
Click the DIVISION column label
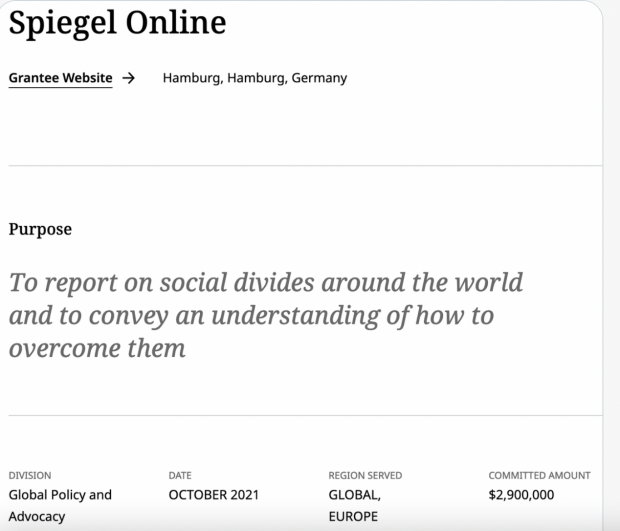[x=29, y=476]
